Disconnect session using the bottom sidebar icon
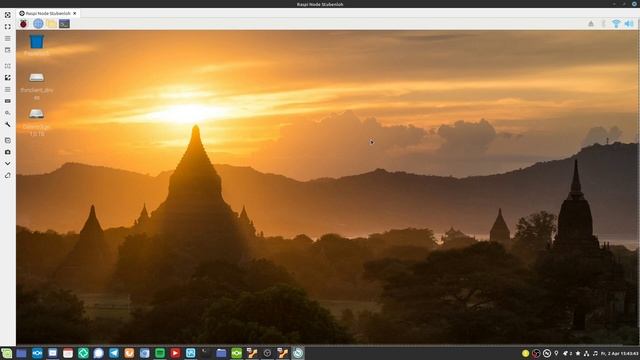 [7, 175]
